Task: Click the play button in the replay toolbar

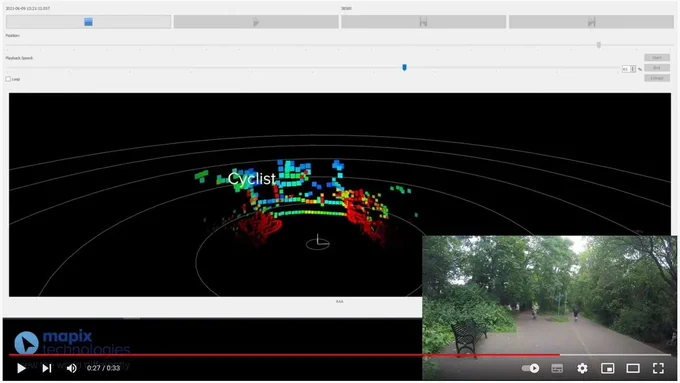Action: 256,22
